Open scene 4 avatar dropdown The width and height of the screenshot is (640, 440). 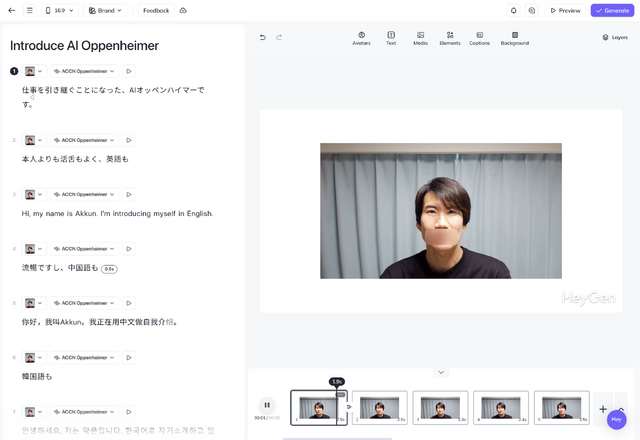[x=34, y=249]
